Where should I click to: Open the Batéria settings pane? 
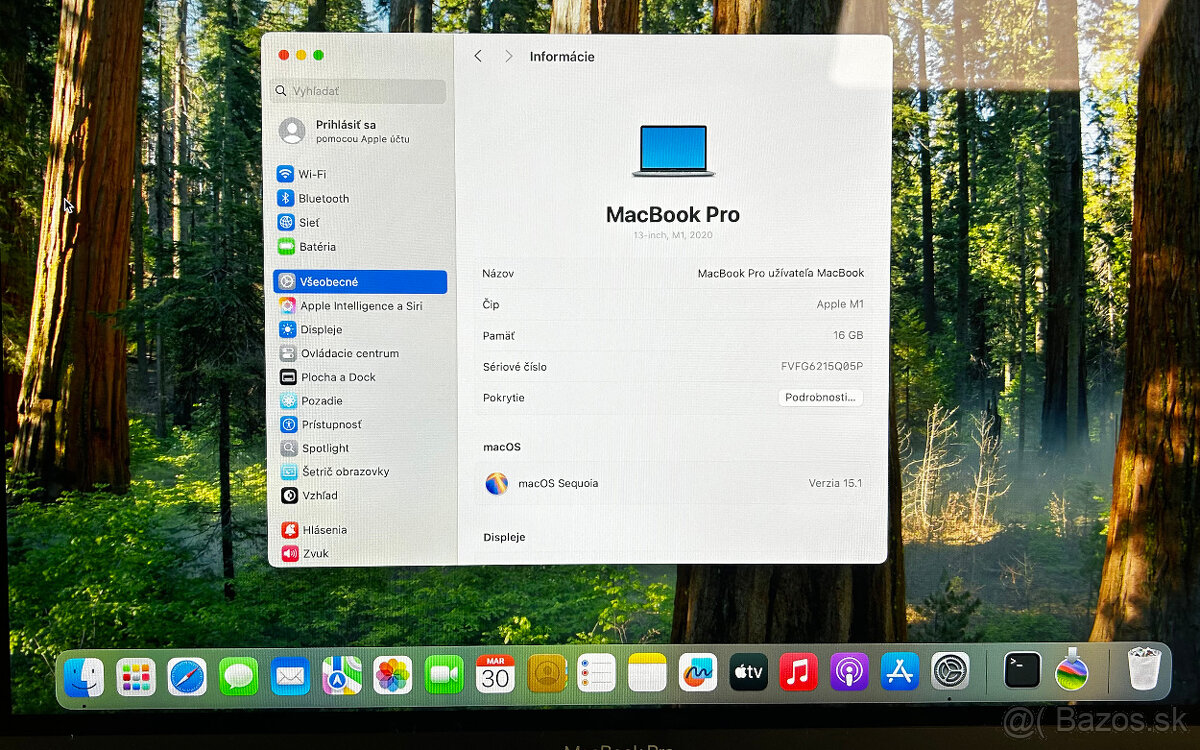point(317,246)
